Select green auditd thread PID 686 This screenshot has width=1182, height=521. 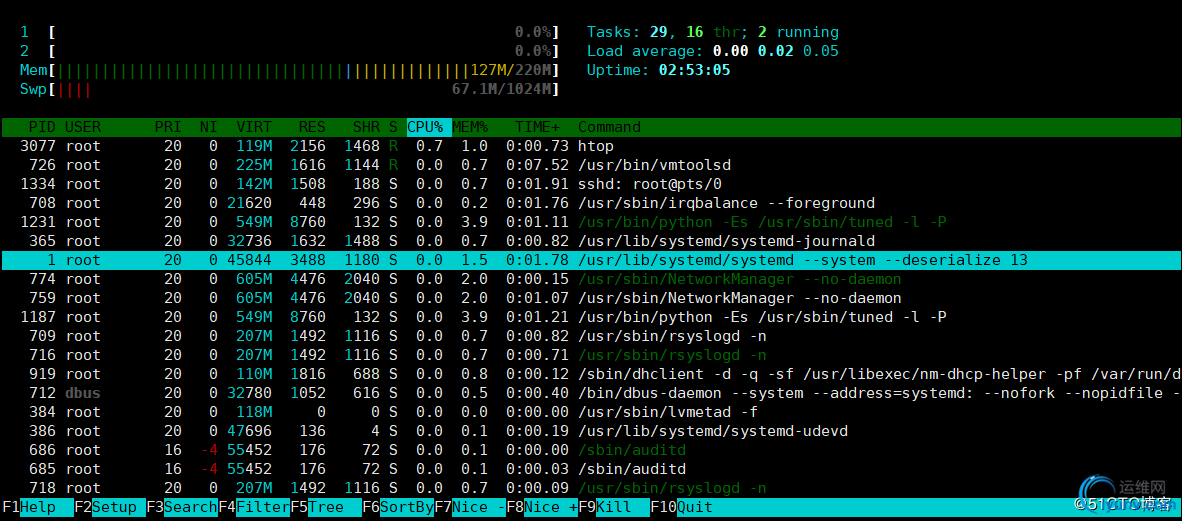point(591,450)
